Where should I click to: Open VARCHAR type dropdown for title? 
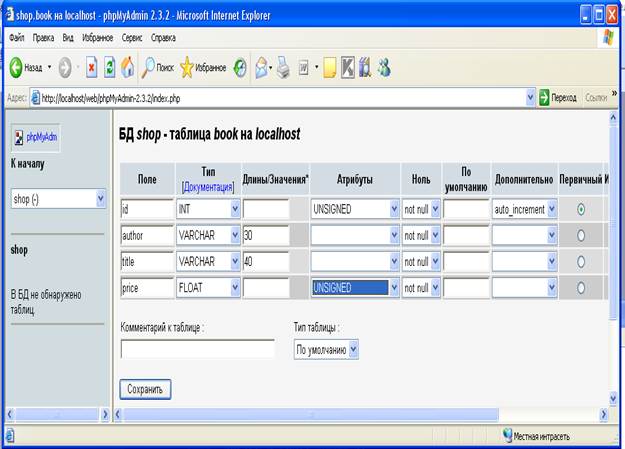tap(208, 262)
